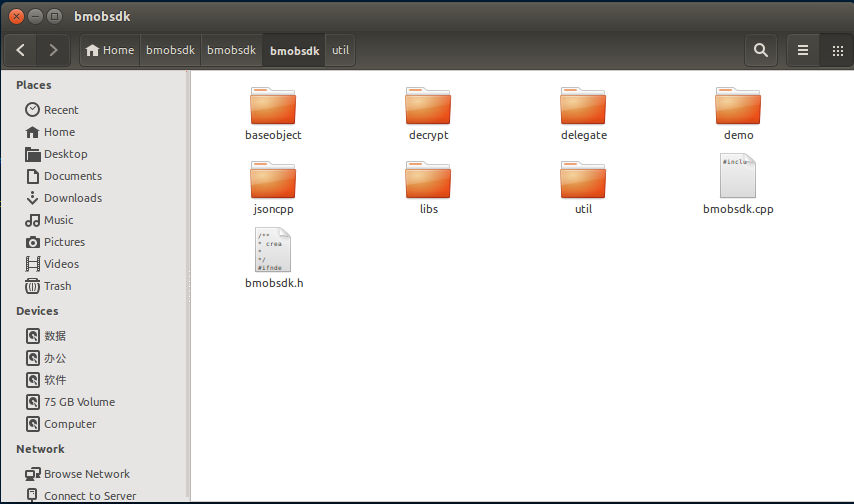854x504 pixels.
Task: Select the bmobsdk.cpp file icon
Action: 738,176
